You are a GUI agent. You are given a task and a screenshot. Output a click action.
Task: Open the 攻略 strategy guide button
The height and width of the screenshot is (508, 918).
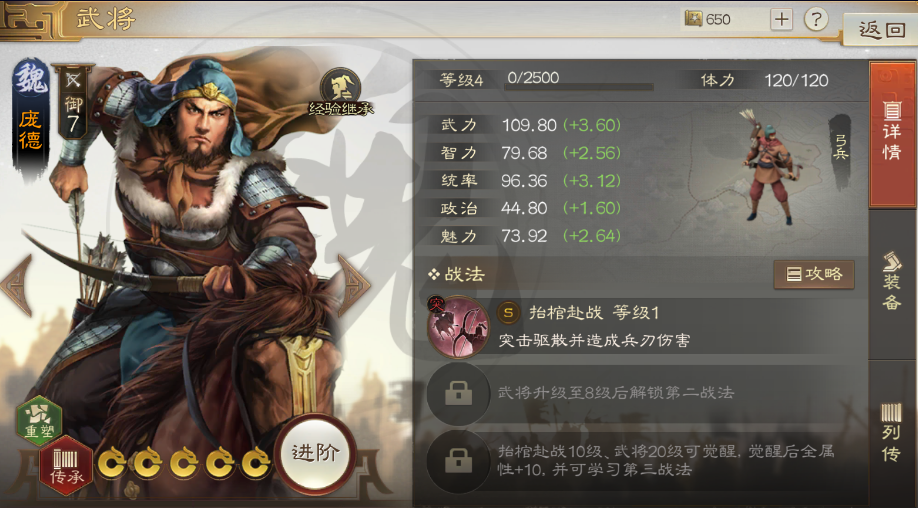click(814, 274)
